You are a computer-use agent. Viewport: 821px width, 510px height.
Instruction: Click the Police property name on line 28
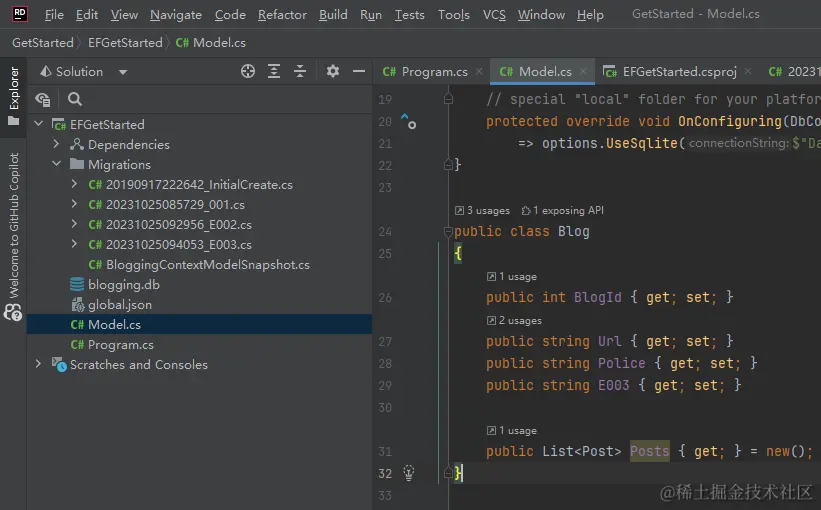622,363
